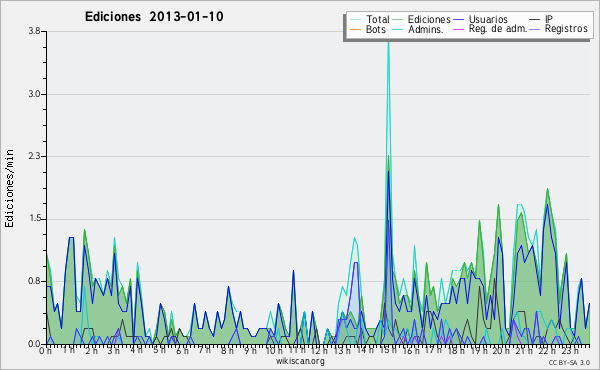Image resolution: width=600 pixels, height=370 pixels.
Task: Click the tallest peak near 15 h
Action: coord(388,34)
